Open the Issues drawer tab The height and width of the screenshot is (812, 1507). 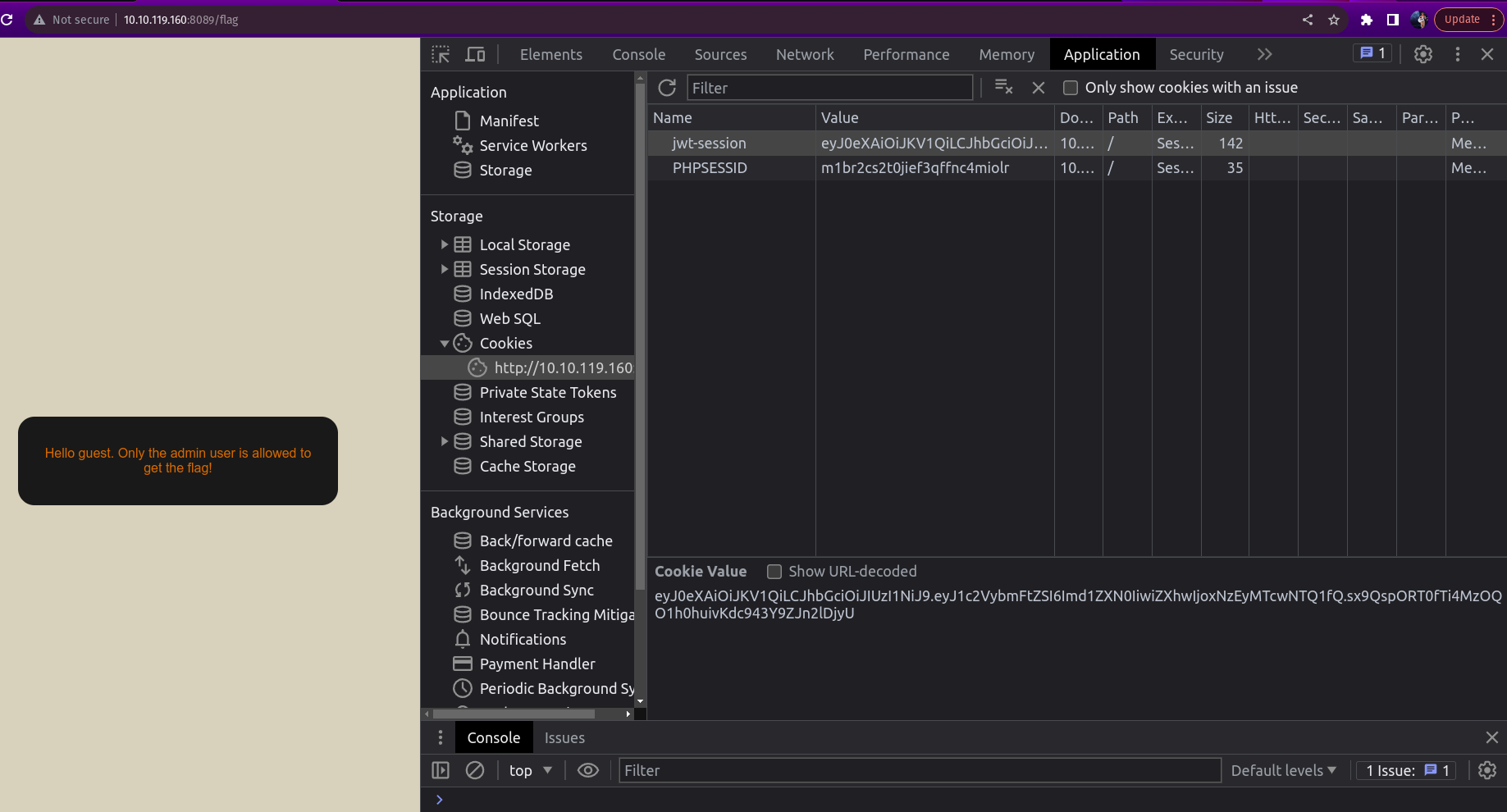tap(564, 737)
